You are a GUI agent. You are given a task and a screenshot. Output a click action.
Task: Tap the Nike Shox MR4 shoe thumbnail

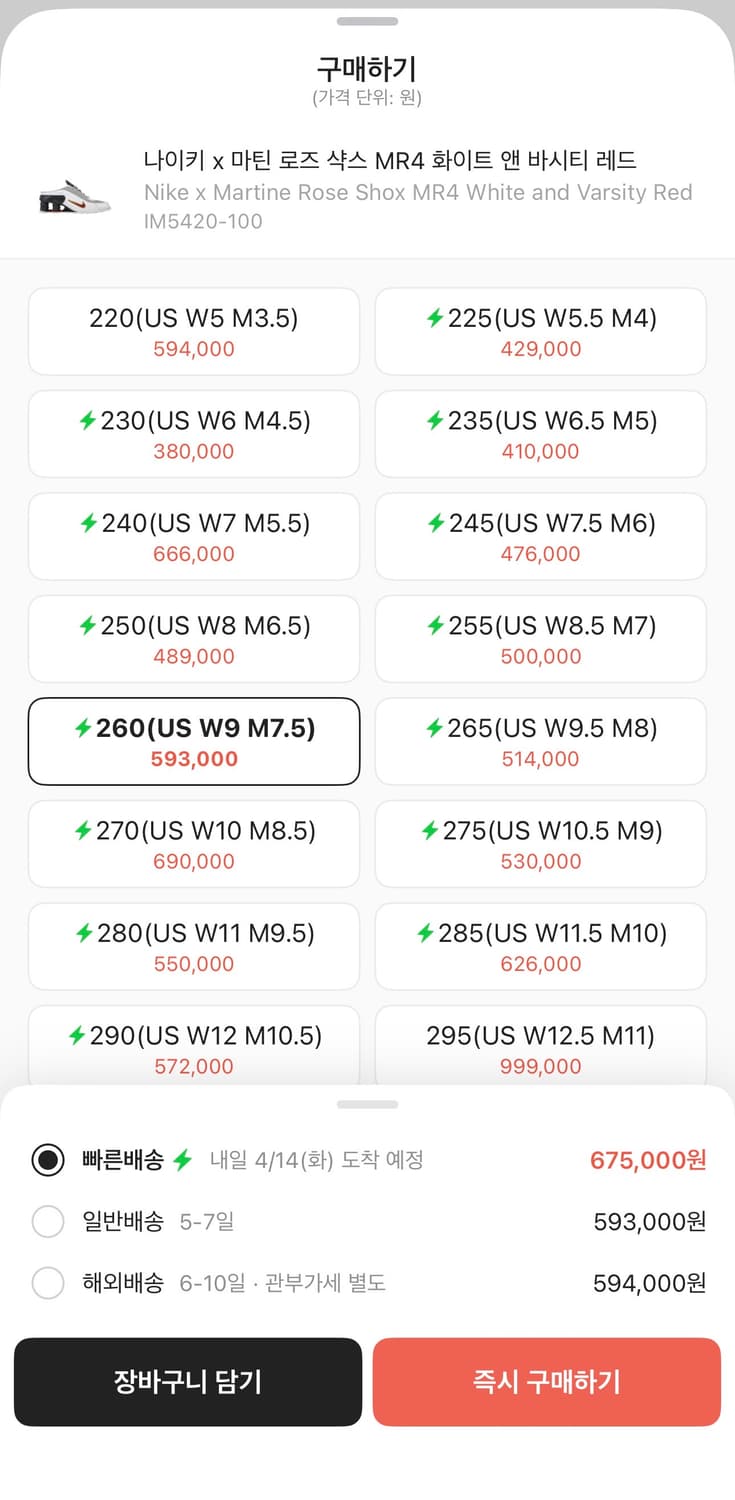point(74,193)
